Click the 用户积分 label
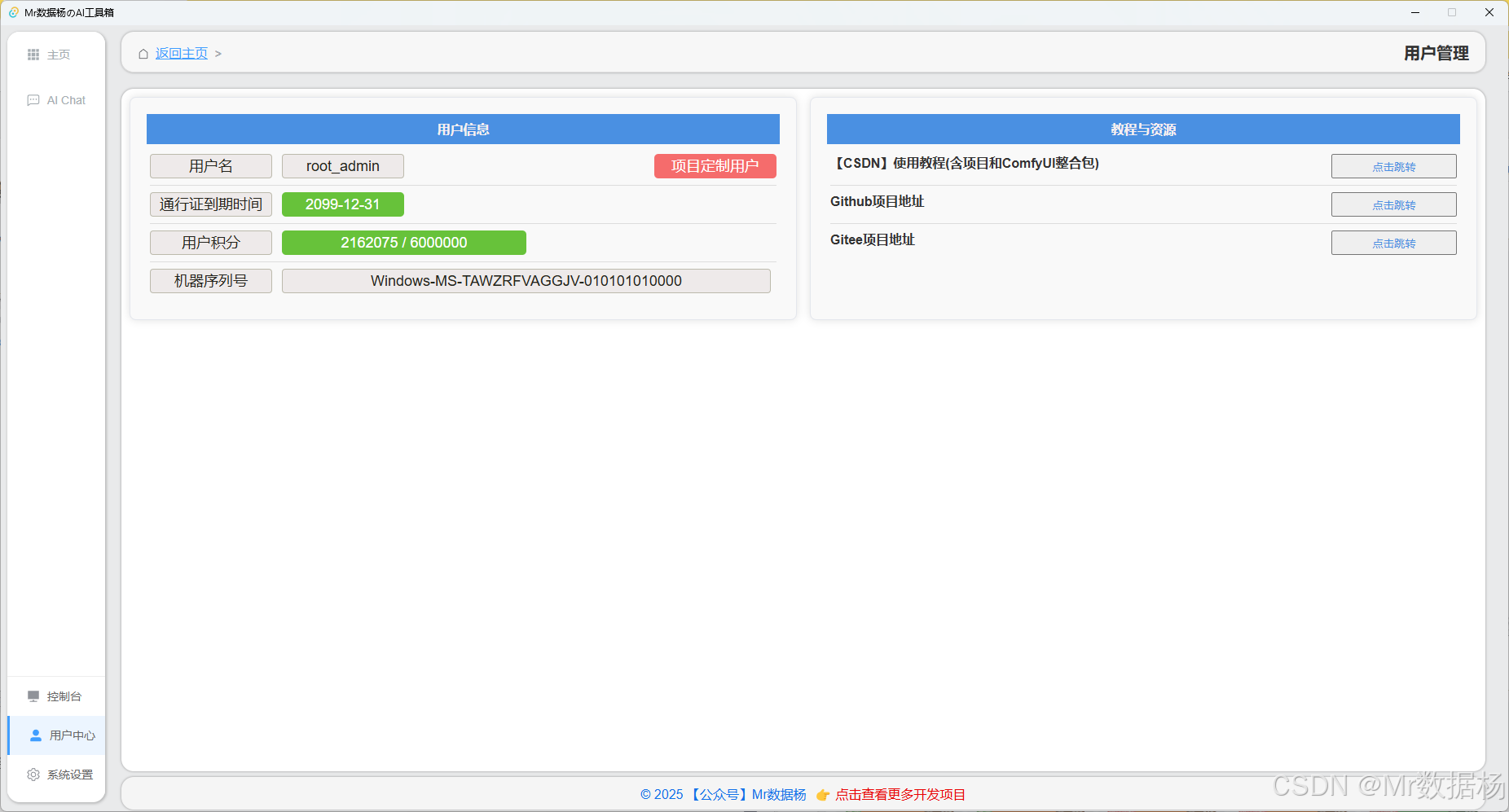The width and height of the screenshot is (1509, 812). tap(210, 243)
